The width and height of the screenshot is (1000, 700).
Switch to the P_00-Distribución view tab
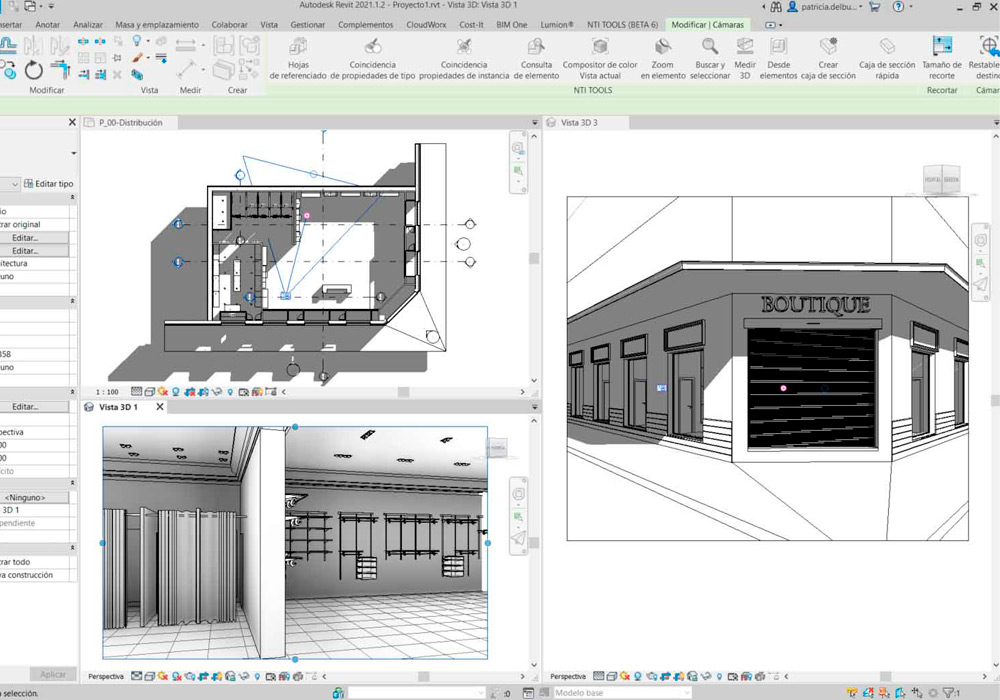point(130,122)
